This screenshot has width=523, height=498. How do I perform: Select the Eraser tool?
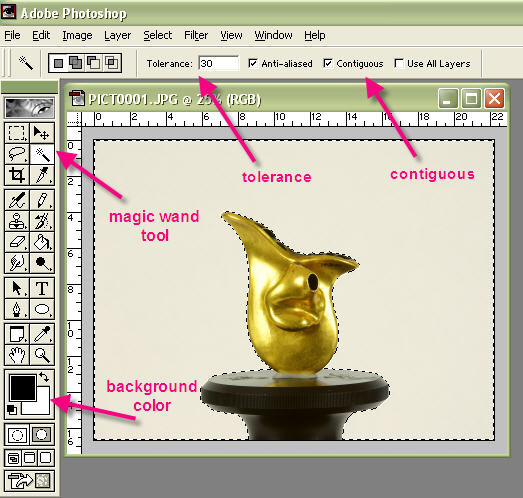(x=17, y=241)
